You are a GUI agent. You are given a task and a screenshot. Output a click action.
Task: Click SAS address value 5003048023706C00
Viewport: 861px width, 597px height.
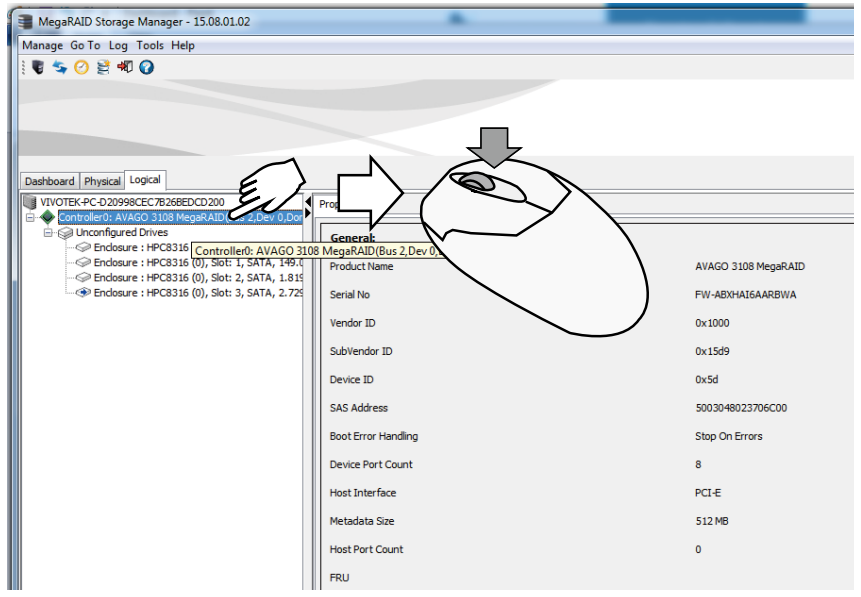pos(741,408)
